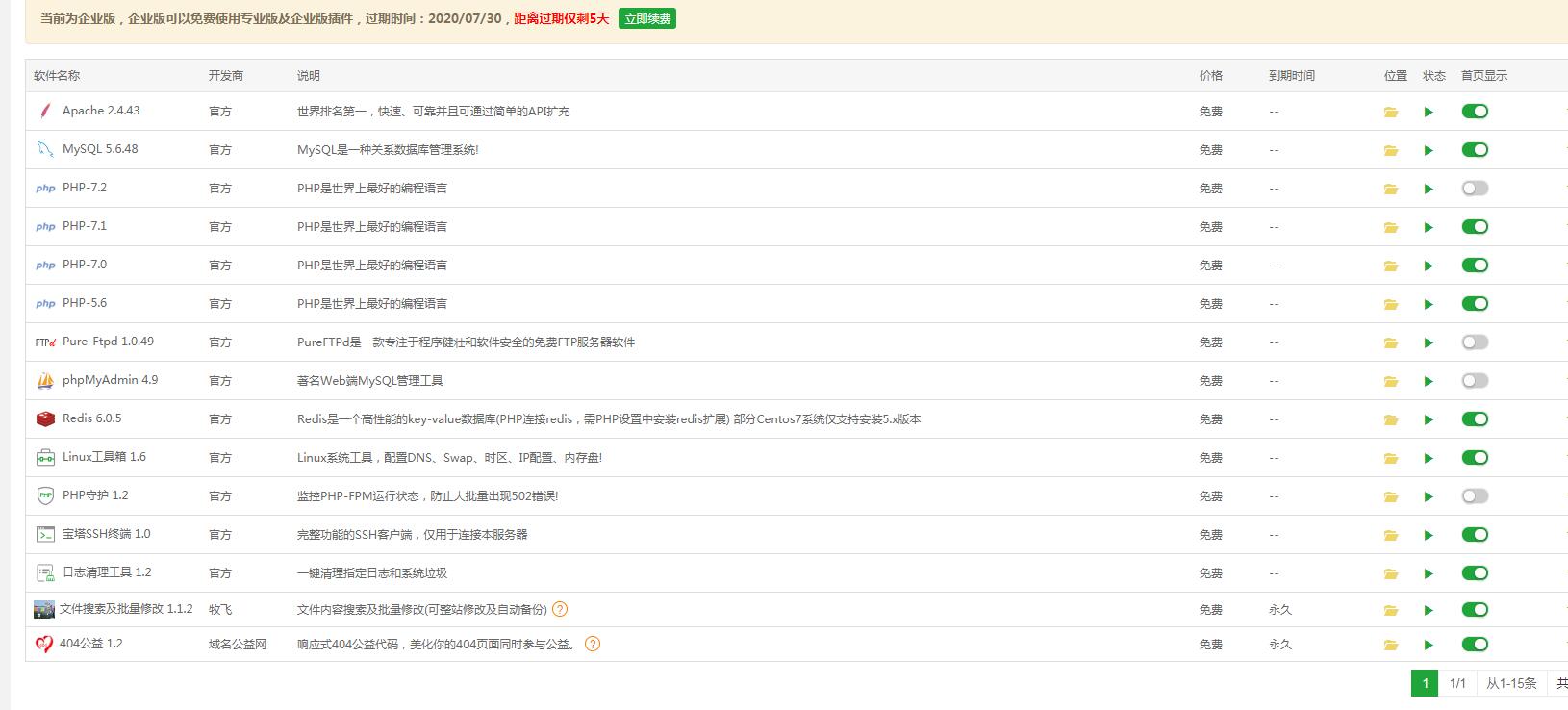Click the 距离过期仅剩5天 expiry warning
The height and width of the screenshot is (710, 1568).
pos(562,18)
